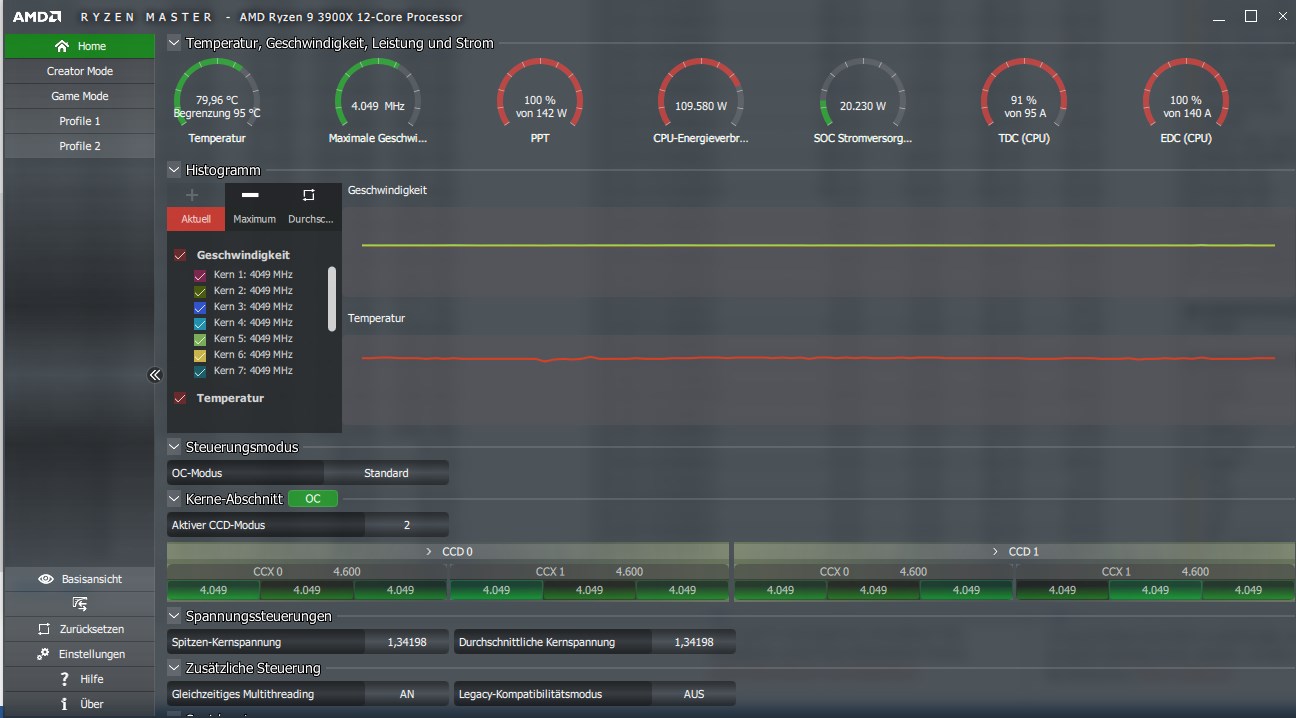The height and width of the screenshot is (718, 1296).
Task: Expand the CCD 0 chevron
Action: (x=429, y=552)
